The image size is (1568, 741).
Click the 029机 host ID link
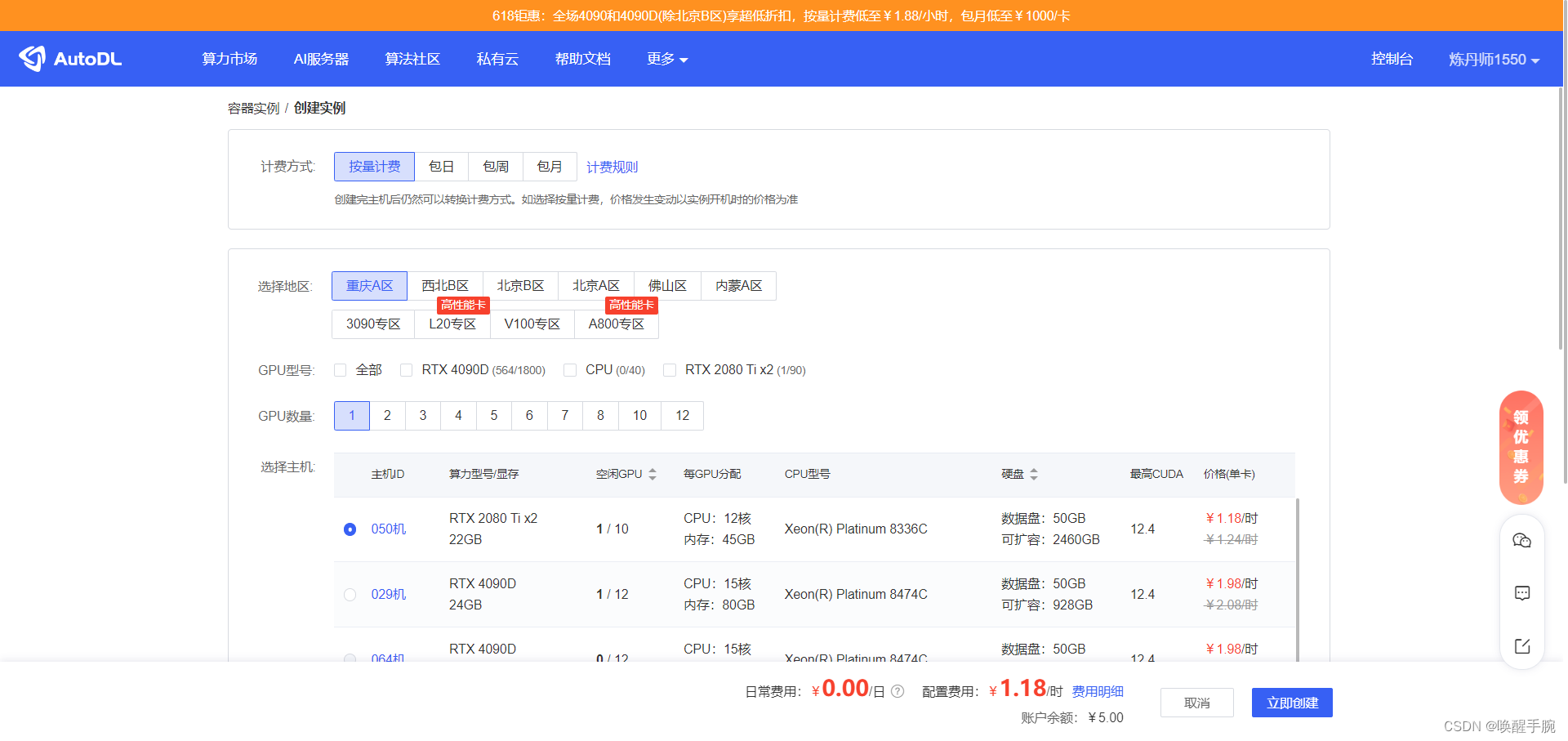pos(389,595)
